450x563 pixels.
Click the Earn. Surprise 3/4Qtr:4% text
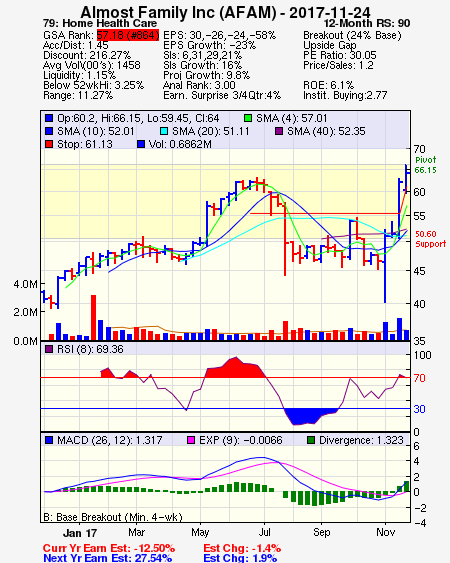222,96
